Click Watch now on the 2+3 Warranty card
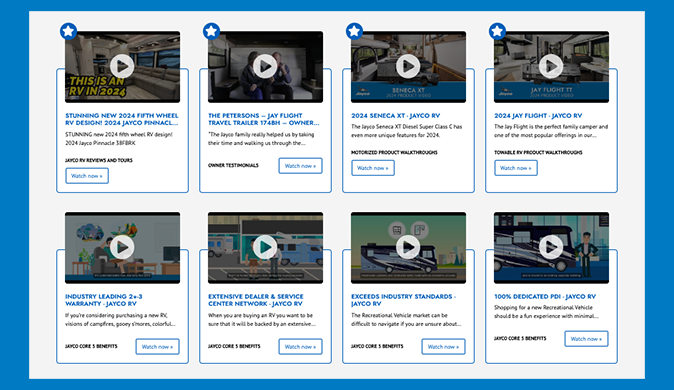The height and width of the screenshot is (390, 674). pos(157,347)
